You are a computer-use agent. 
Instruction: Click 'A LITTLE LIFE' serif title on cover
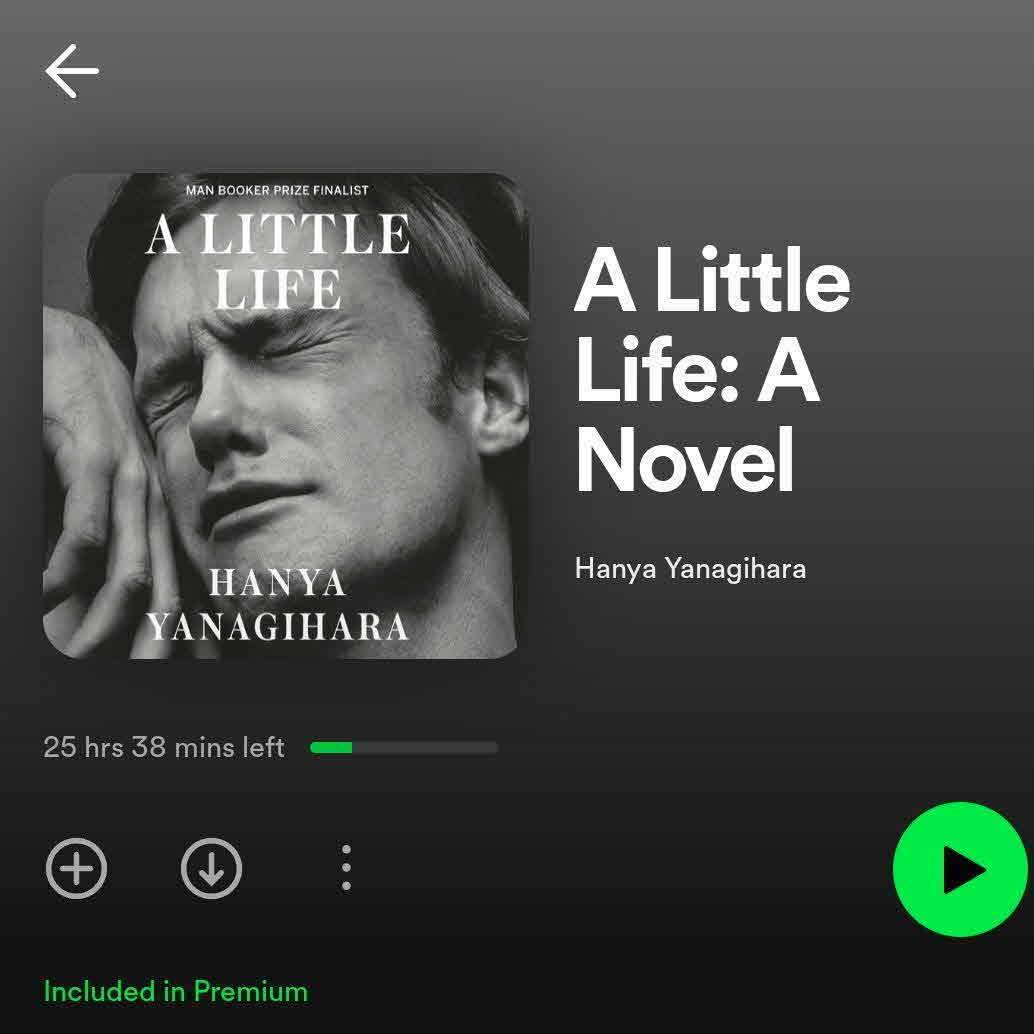(278, 262)
